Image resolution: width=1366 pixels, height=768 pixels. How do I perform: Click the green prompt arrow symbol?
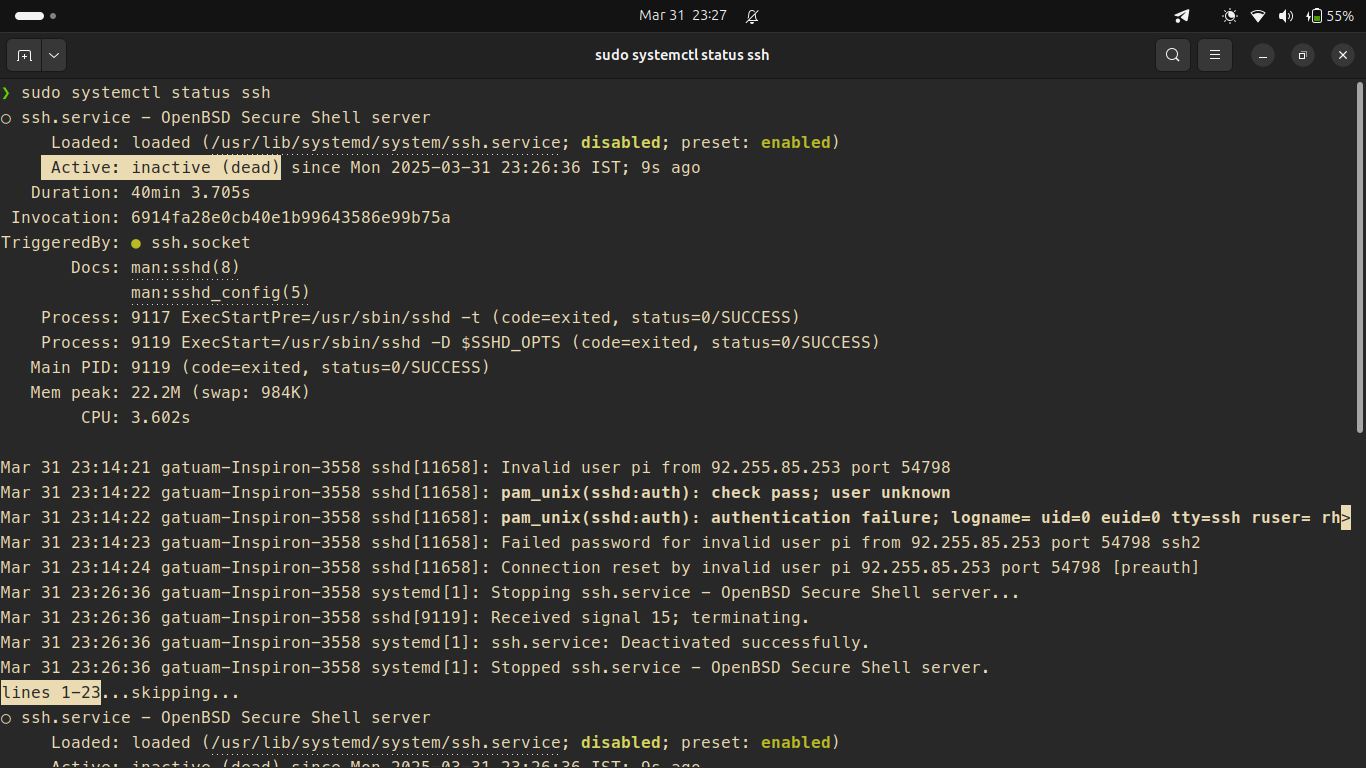coord(6,93)
